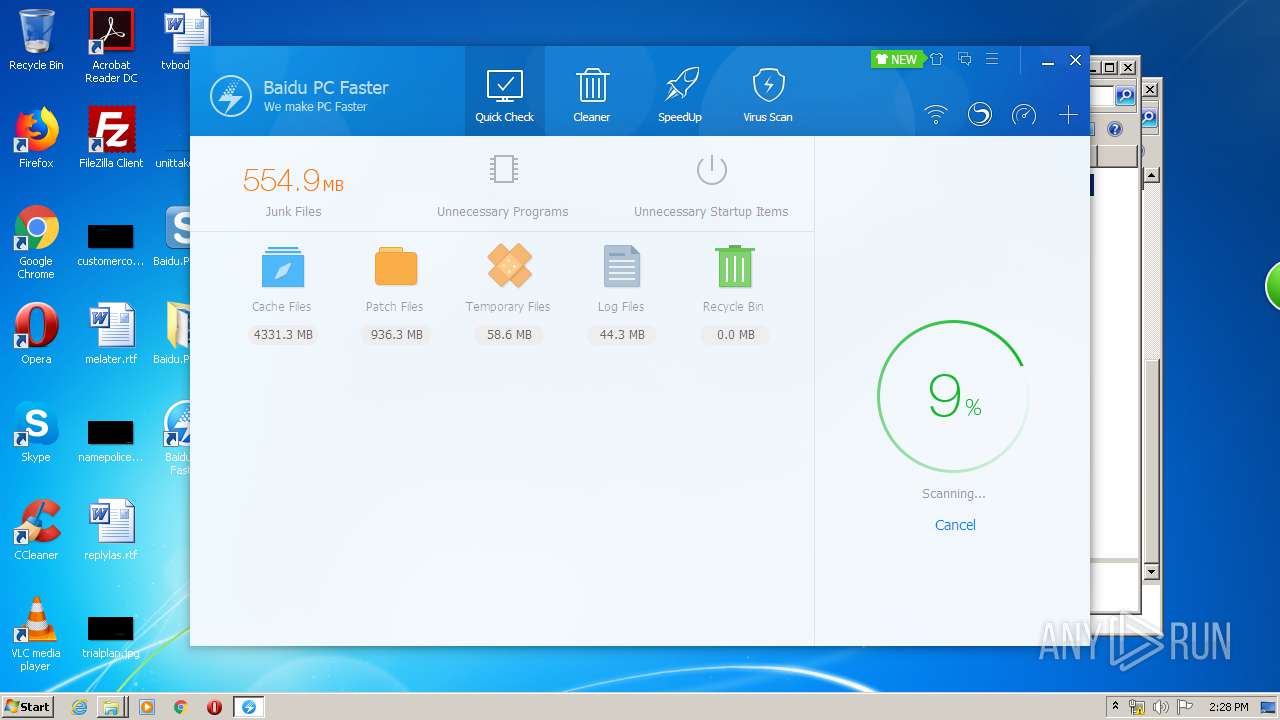
Task: Cancel the ongoing scan
Action: tap(955, 525)
